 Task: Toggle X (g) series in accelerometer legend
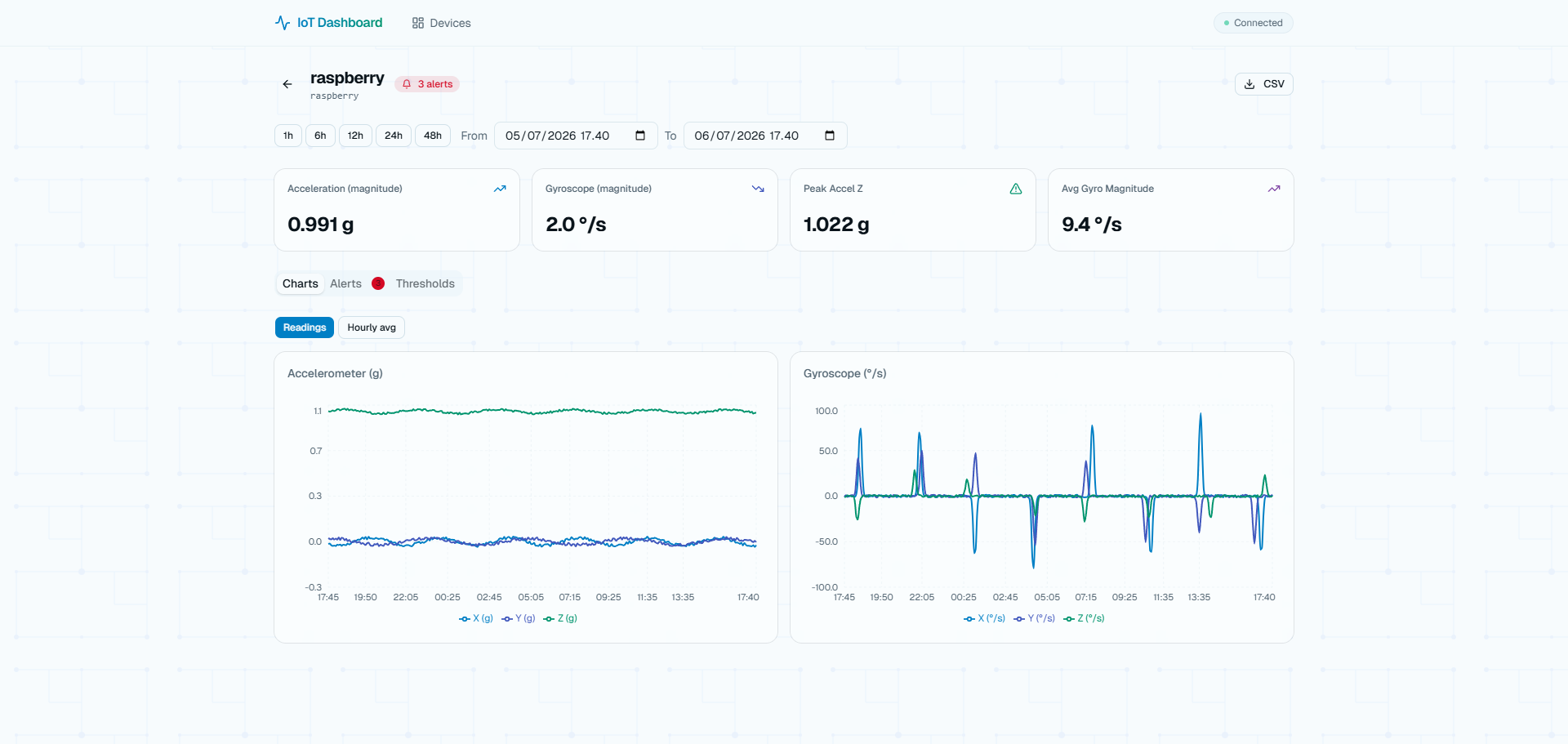476,618
